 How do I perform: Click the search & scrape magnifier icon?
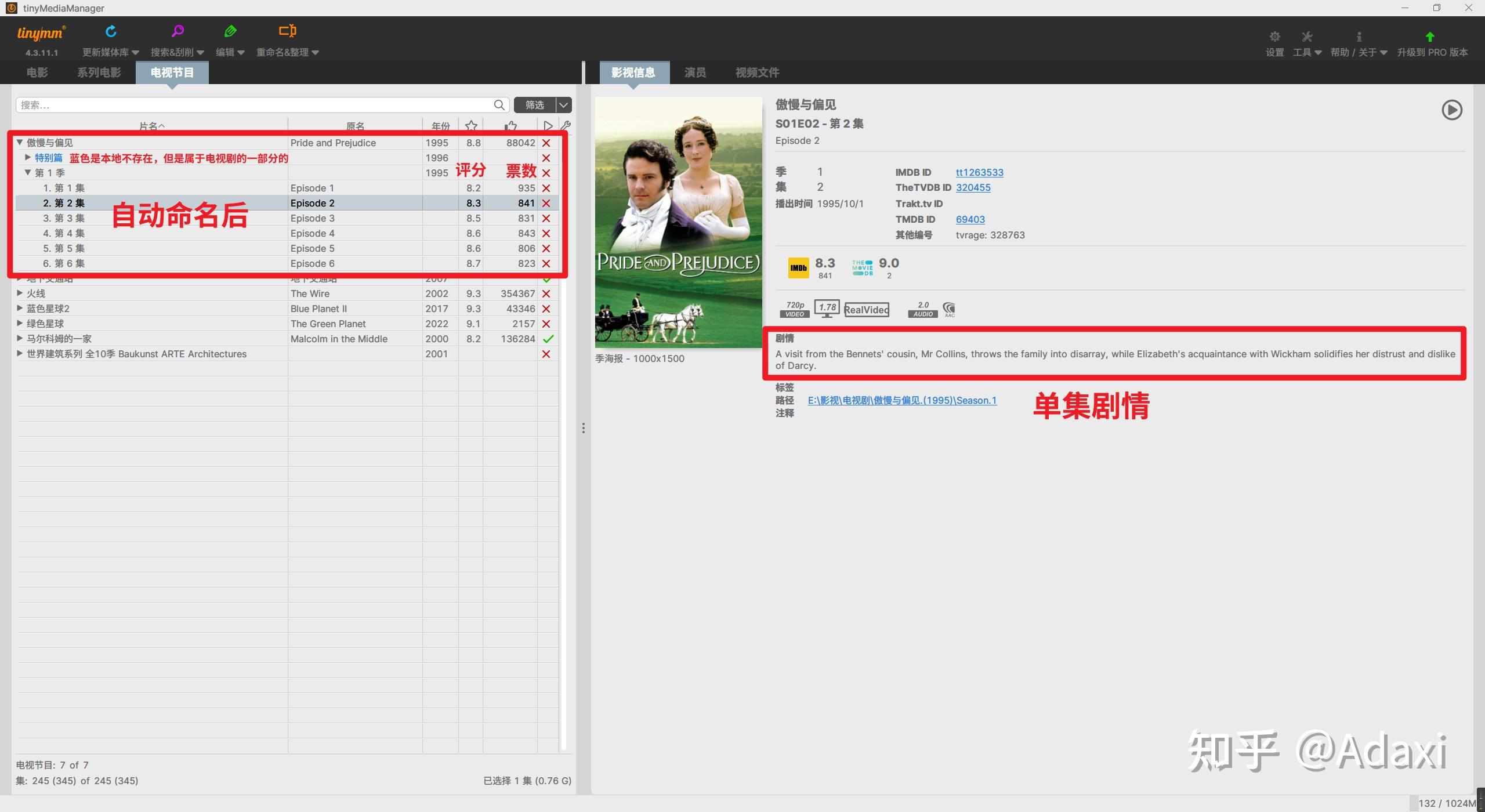point(178,31)
